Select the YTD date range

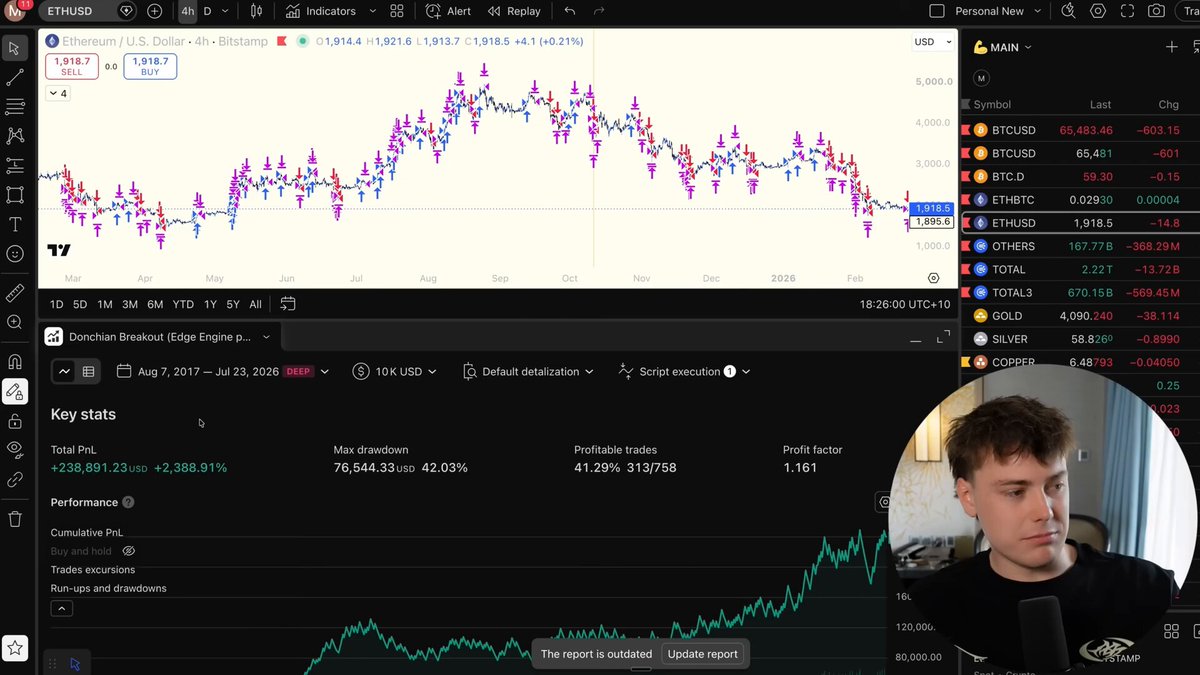point(183,304)
